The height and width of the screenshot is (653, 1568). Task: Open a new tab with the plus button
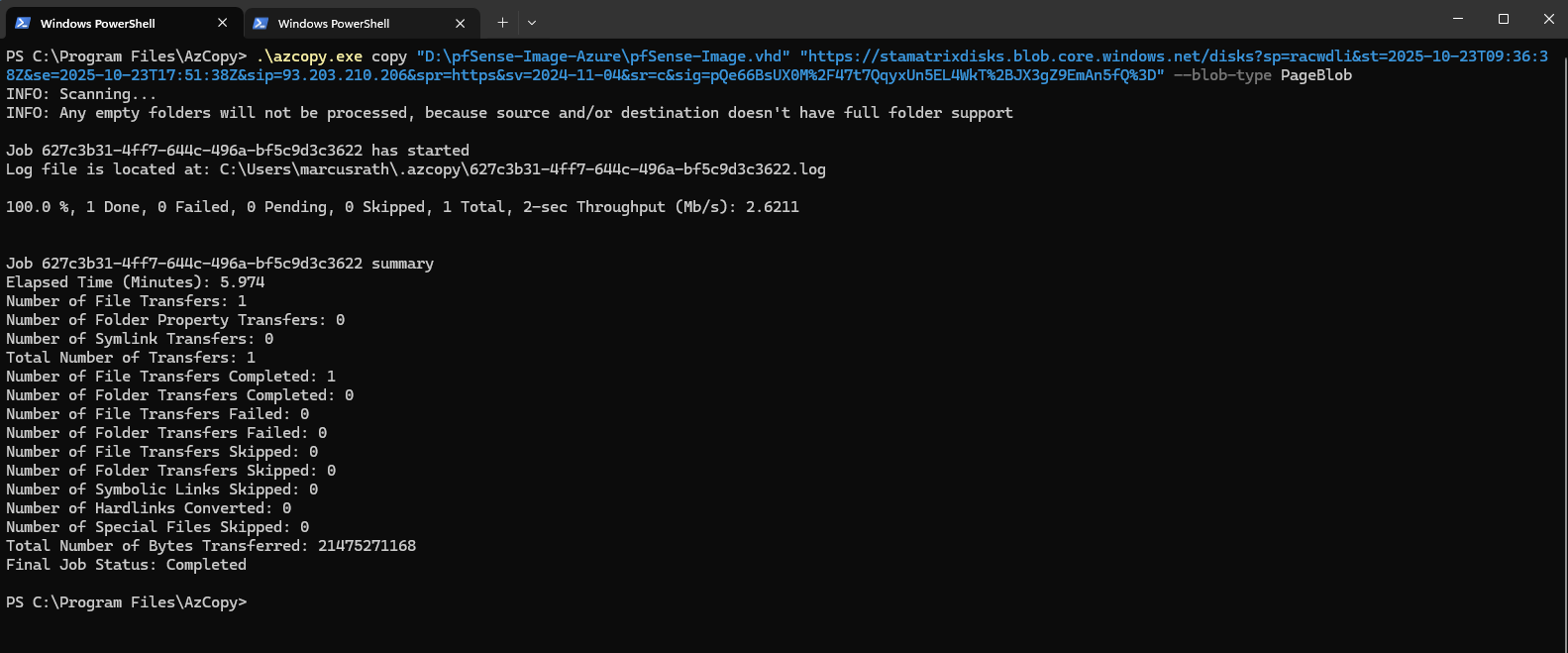[x=502, y=23]
